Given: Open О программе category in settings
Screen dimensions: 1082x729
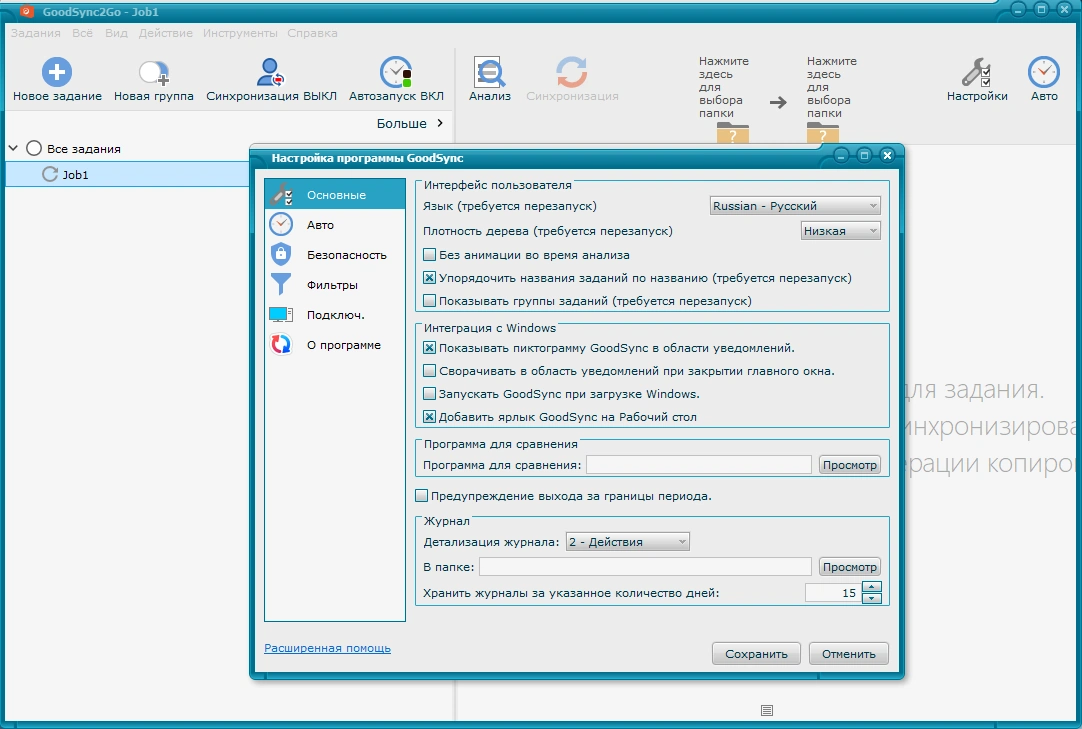Looking at the screenshot, I should 335,345.
